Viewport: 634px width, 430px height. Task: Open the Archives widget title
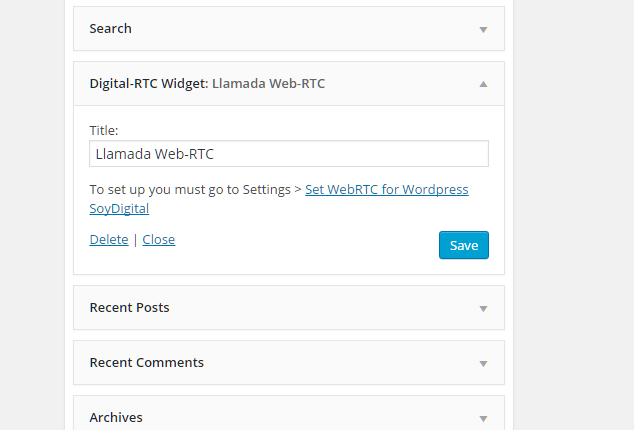116,418
